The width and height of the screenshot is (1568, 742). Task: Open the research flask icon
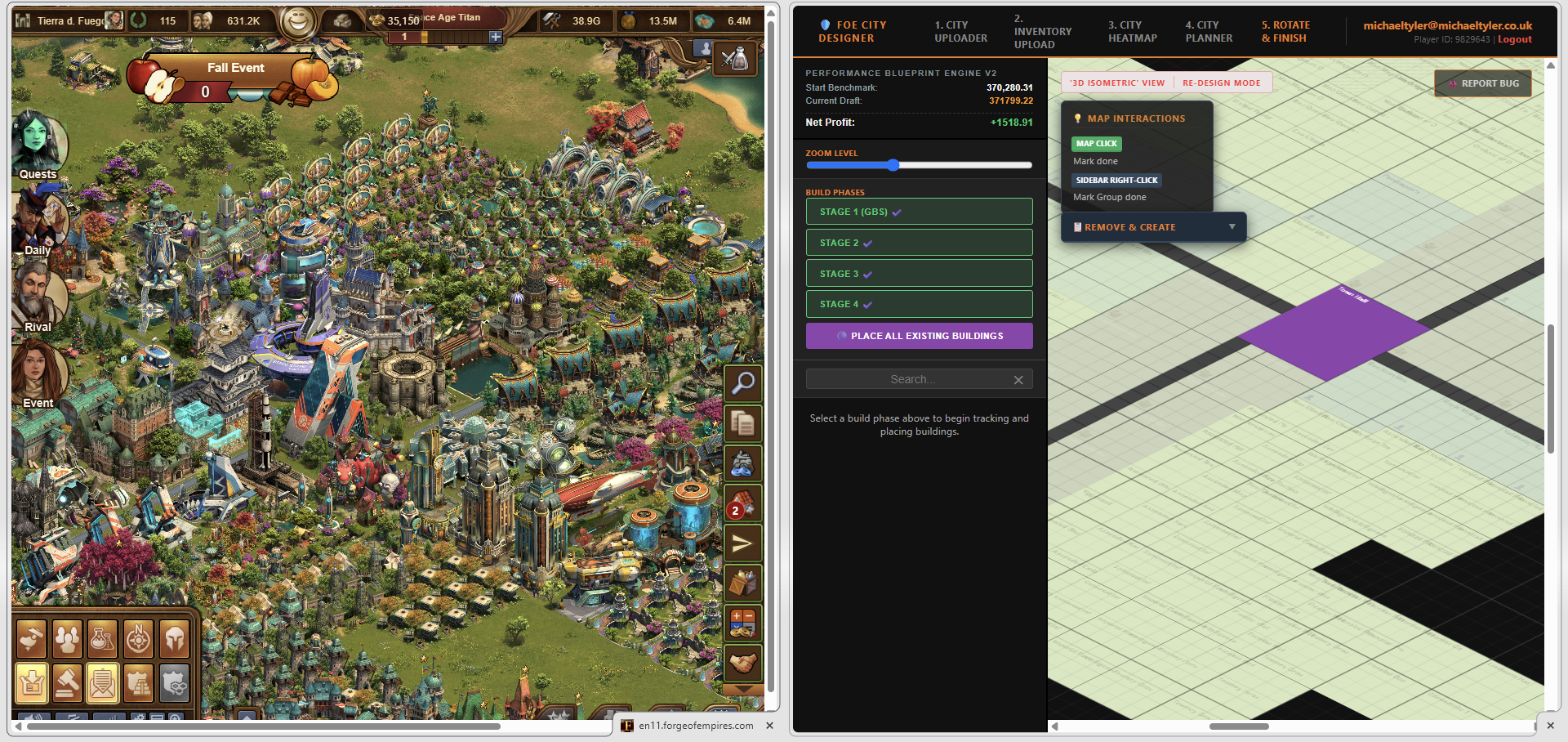[103, 639]
